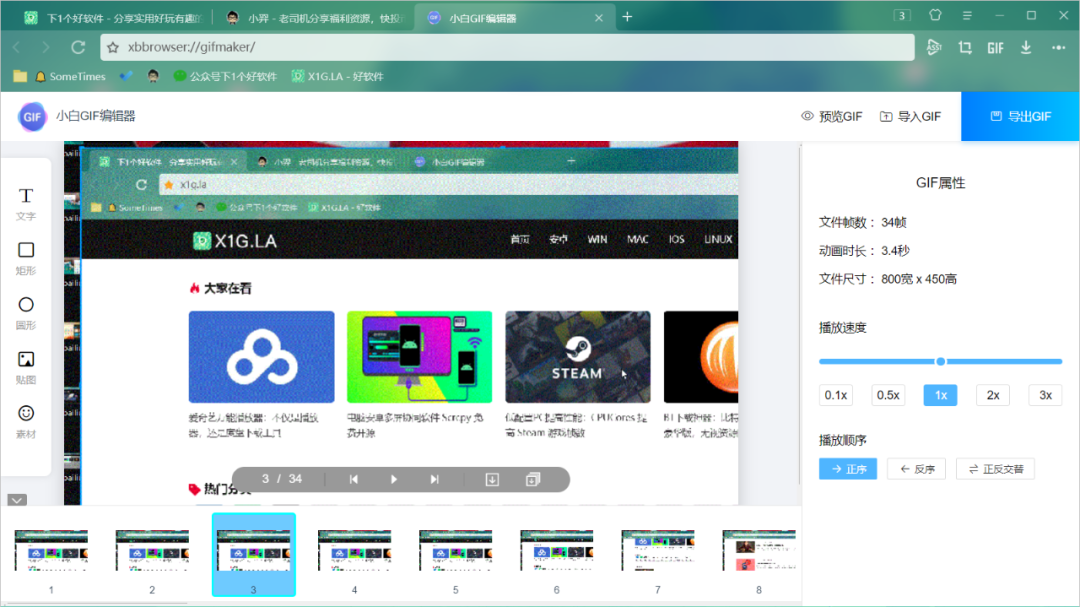
Task: Select frame thumbnail 3
Action: pos(253,555)
